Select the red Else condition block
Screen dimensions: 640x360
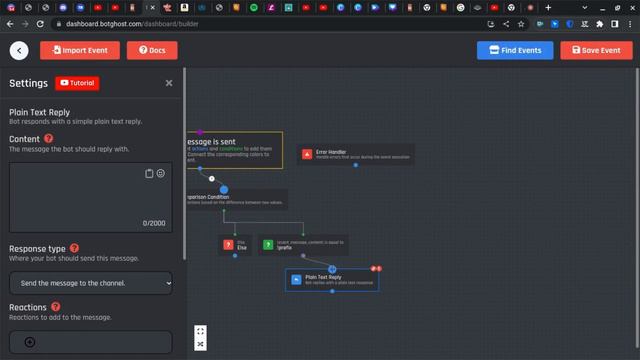235,245
